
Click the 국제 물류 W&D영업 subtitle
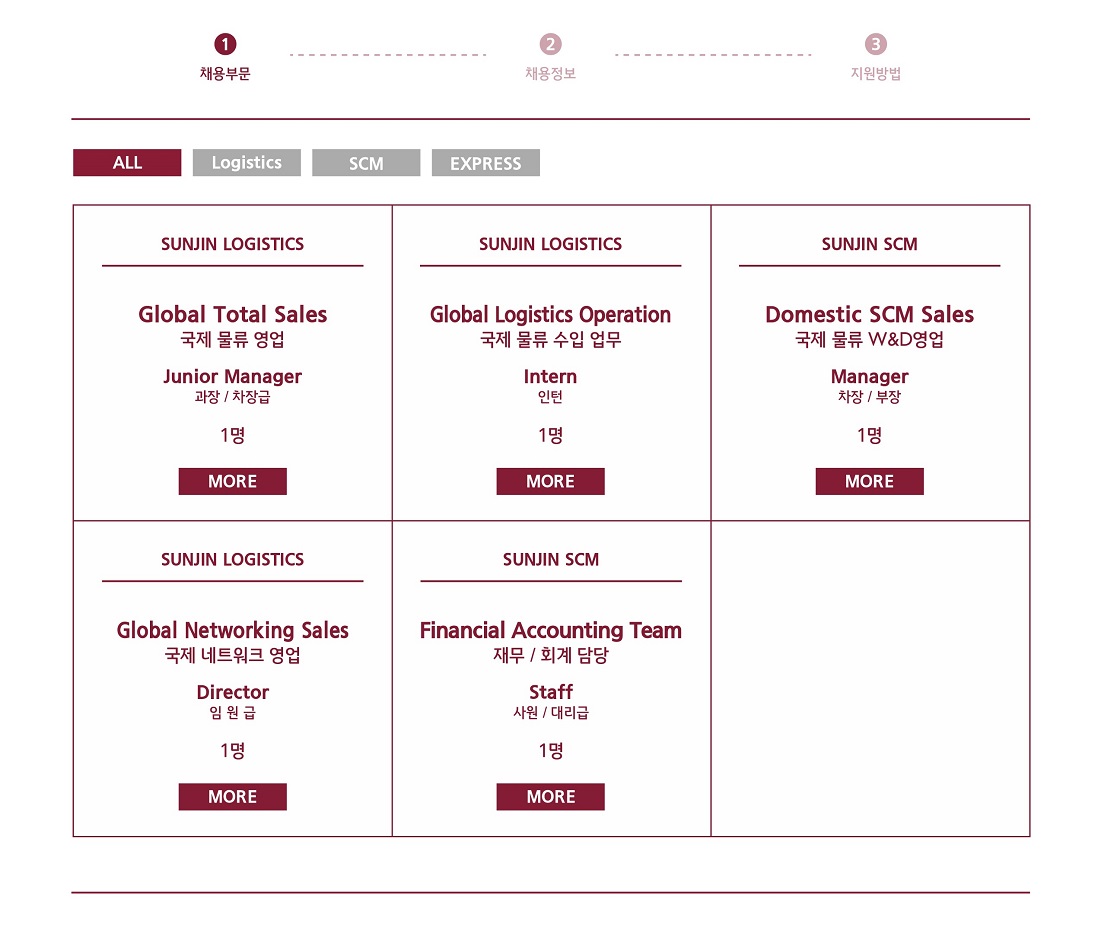[x=869, y=340]
